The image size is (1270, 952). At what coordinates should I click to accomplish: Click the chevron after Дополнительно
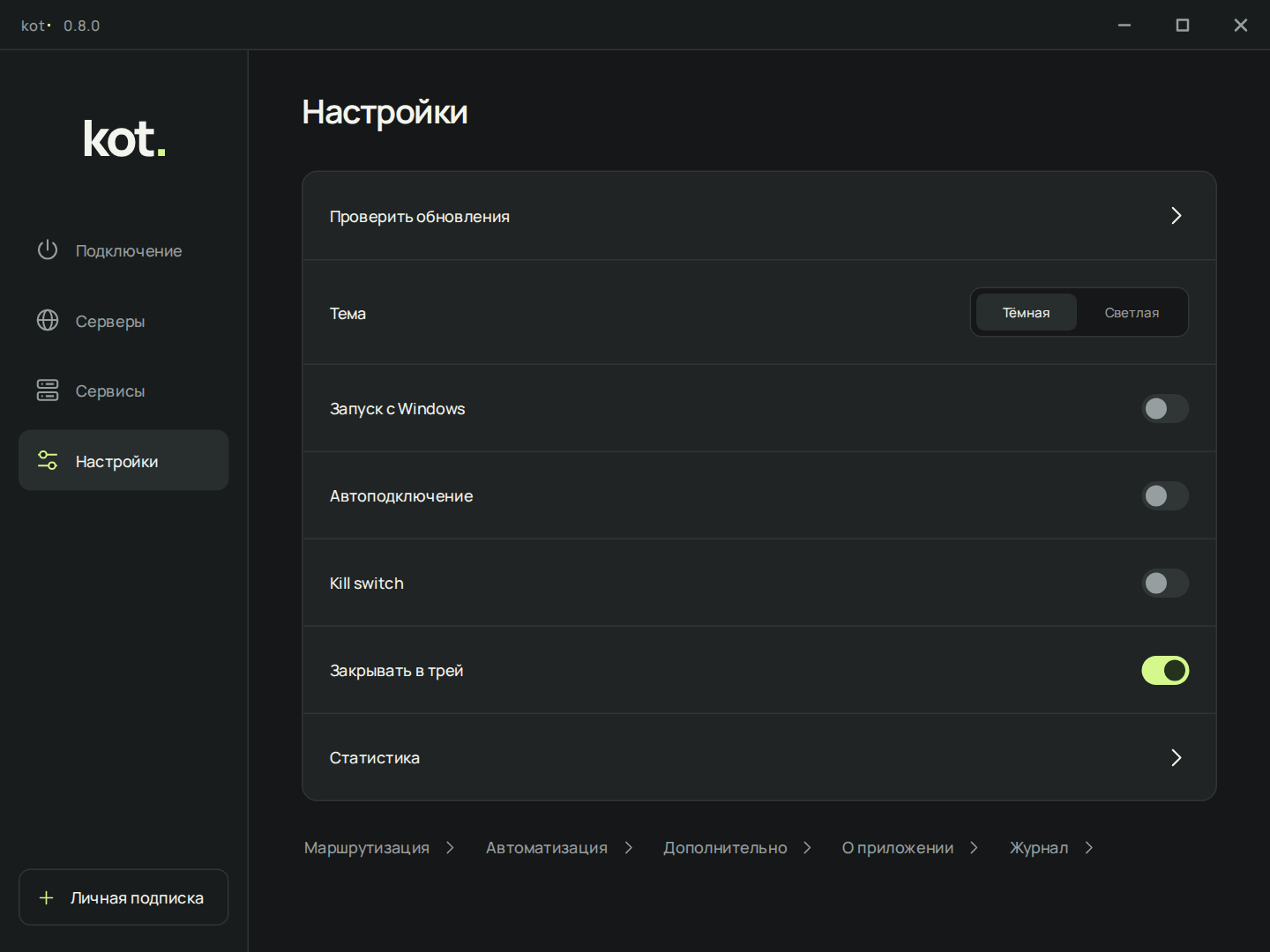[x=807, y=847]
